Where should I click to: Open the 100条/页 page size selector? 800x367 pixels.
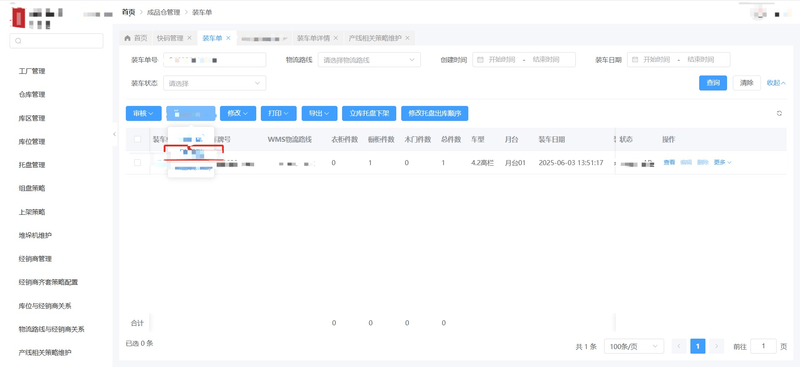634,347
